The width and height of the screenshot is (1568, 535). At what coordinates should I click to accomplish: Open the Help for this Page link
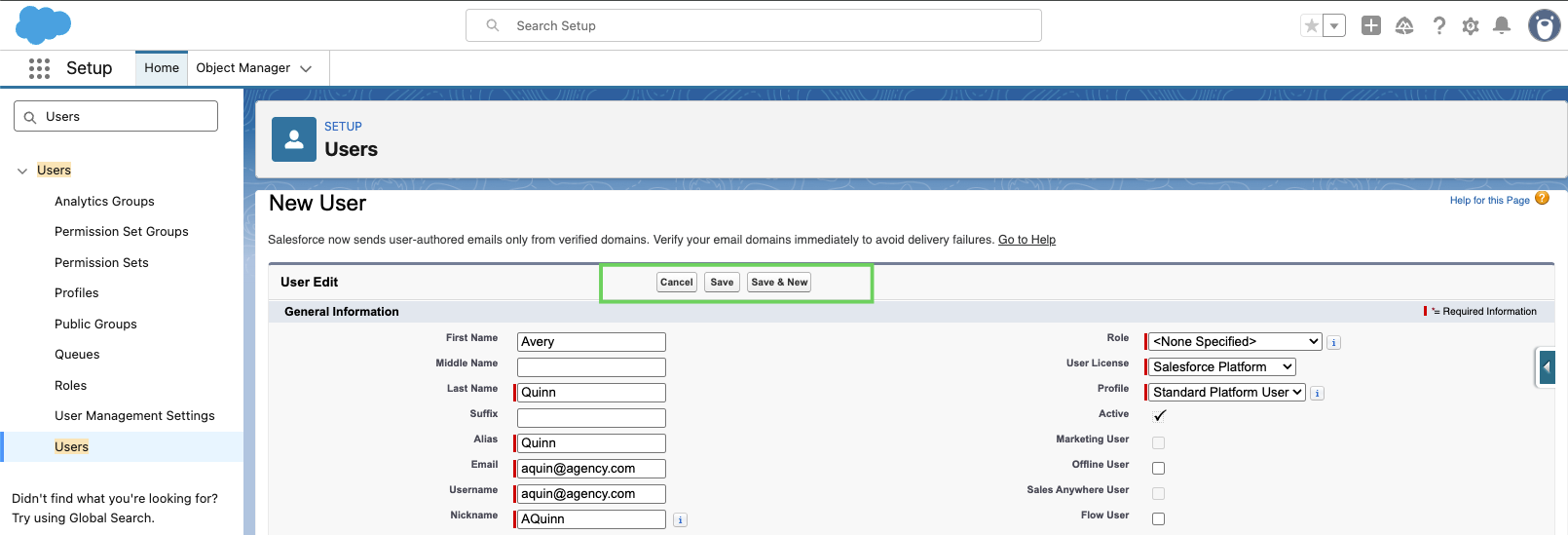(x=1489, y=200)
